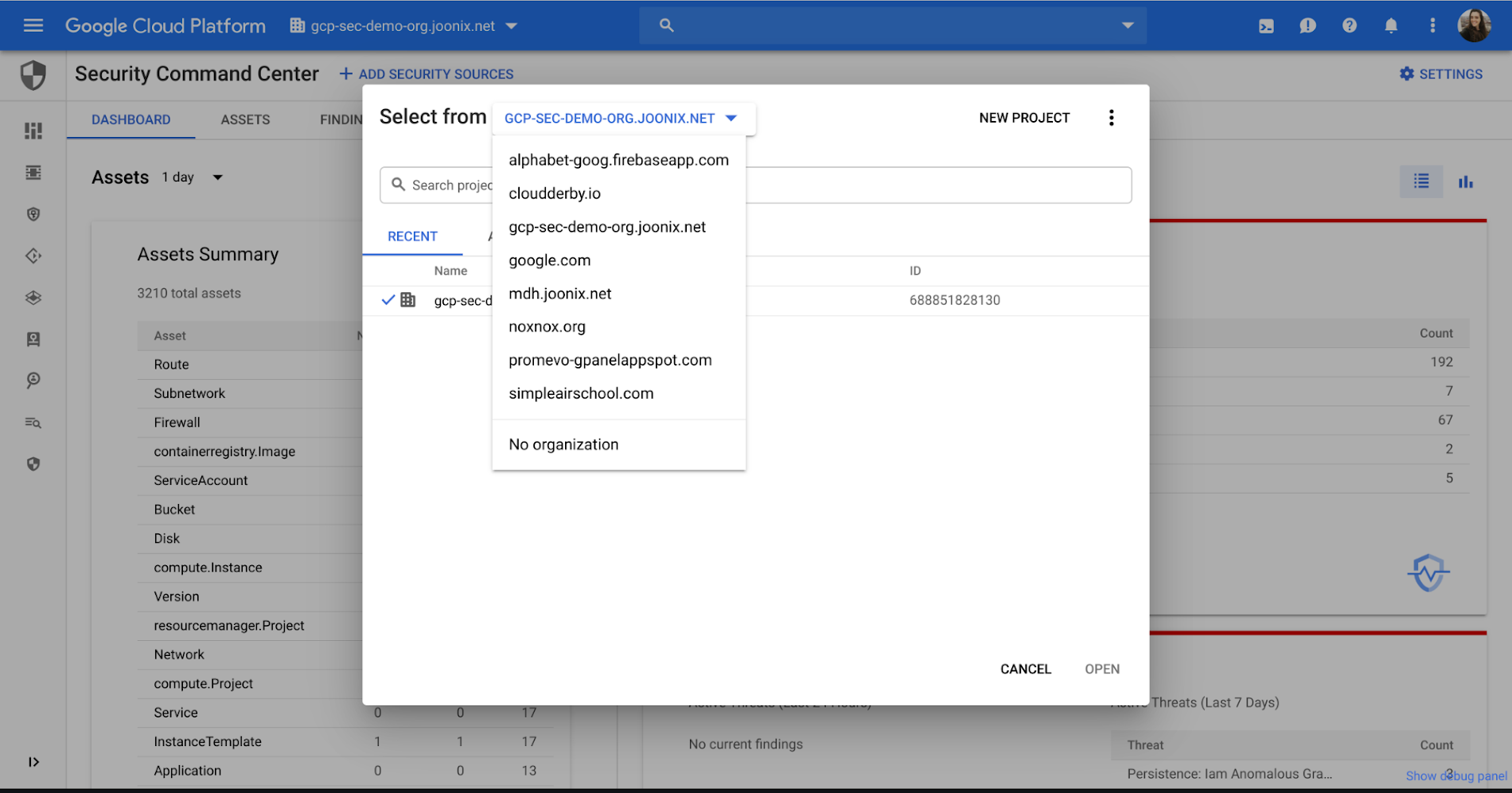Switch to the DASHBOARD tab
Image resolution: width=1512 pixels, height=793 pixels.
click(131, 119)
